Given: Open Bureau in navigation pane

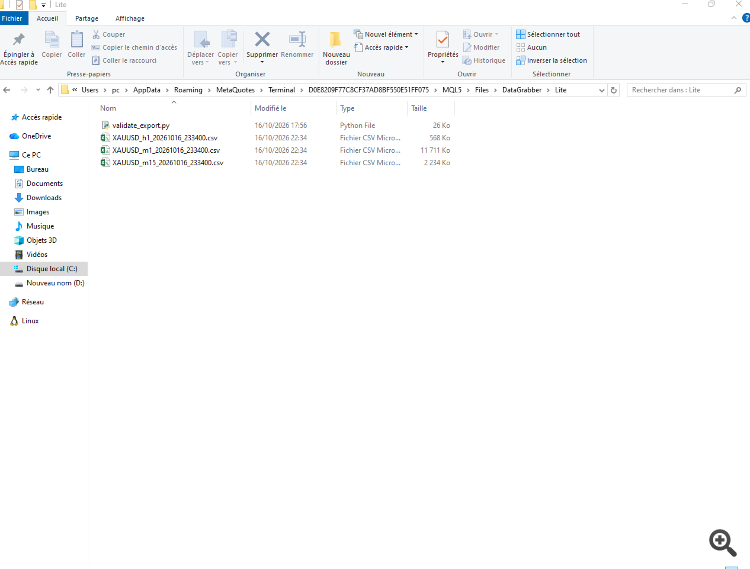Looking at the screenshot, I should pyautogui.click(x=32, y=169).
